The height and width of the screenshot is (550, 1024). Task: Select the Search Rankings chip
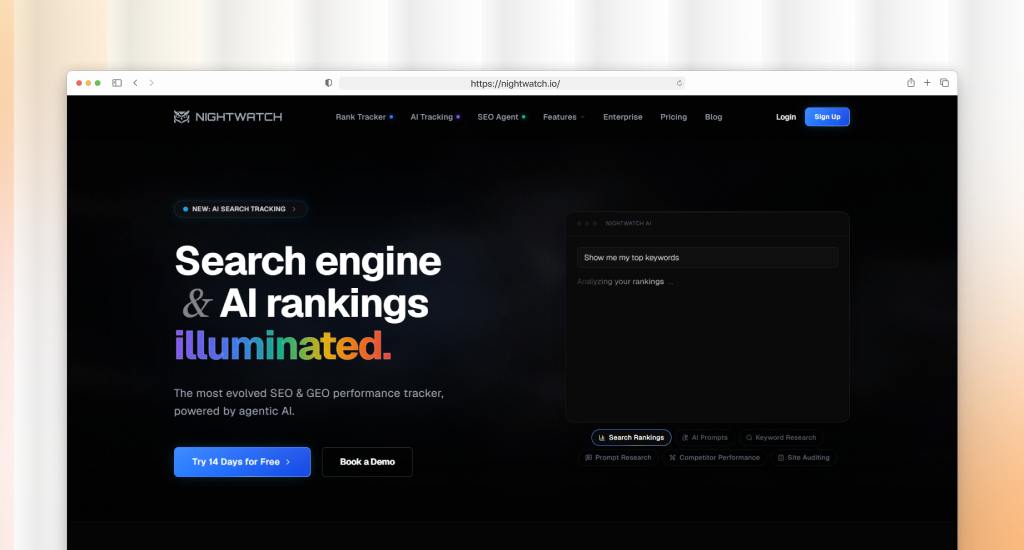631,438
